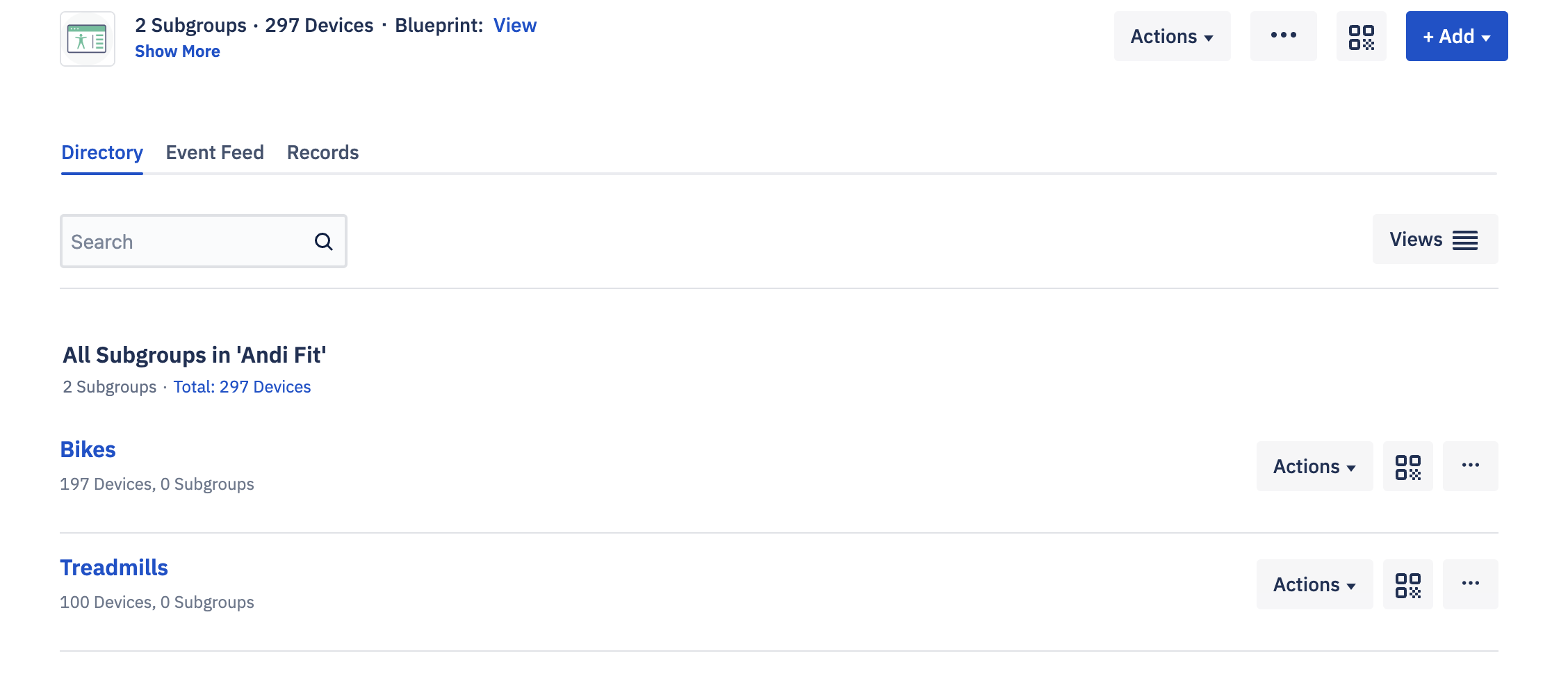Switch to the Event Feed tab
Image resolution: width=1568 pixels, height=692 pixels.
click(x=215, y=152)
